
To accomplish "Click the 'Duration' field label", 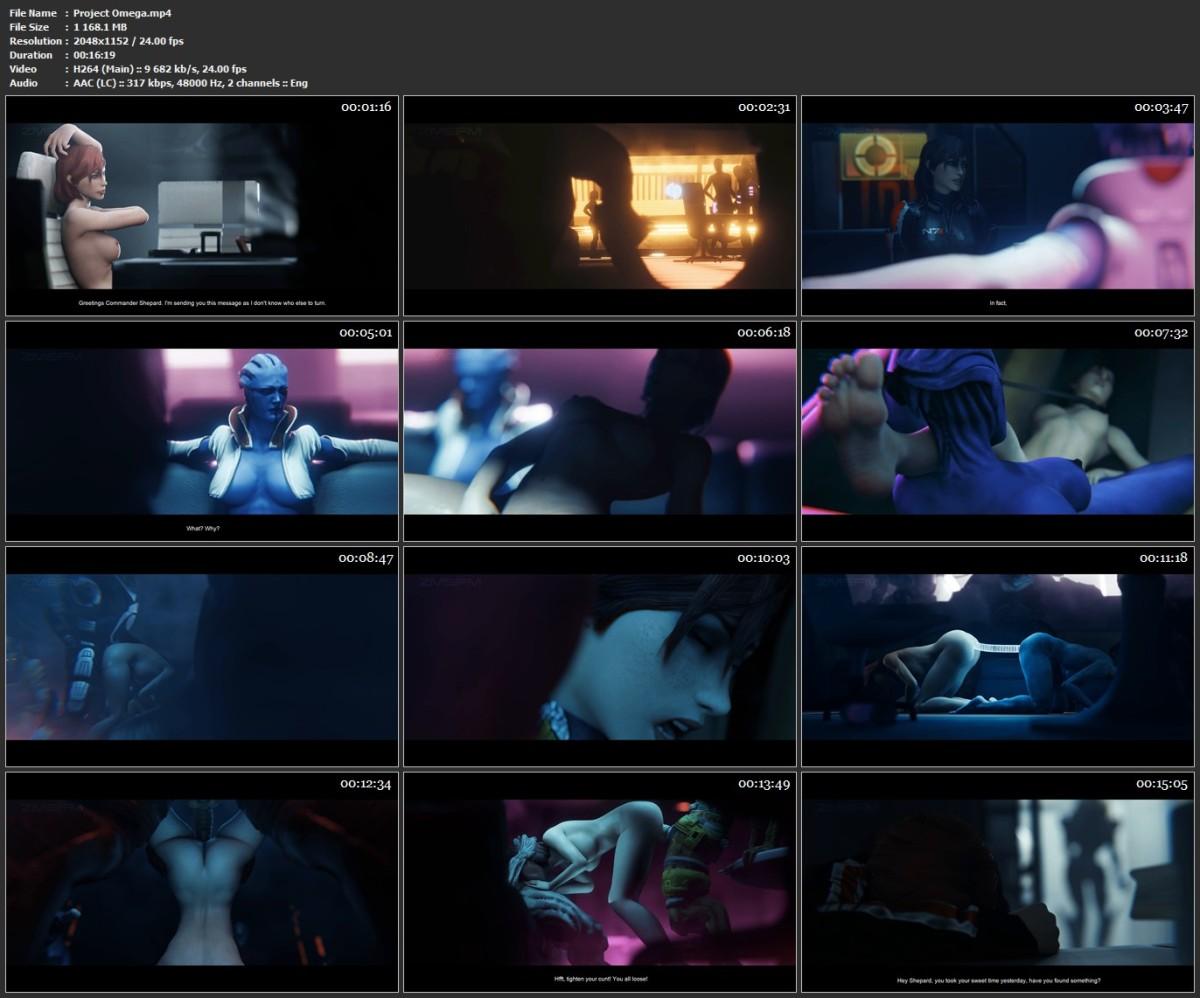I will click(31, 54).
